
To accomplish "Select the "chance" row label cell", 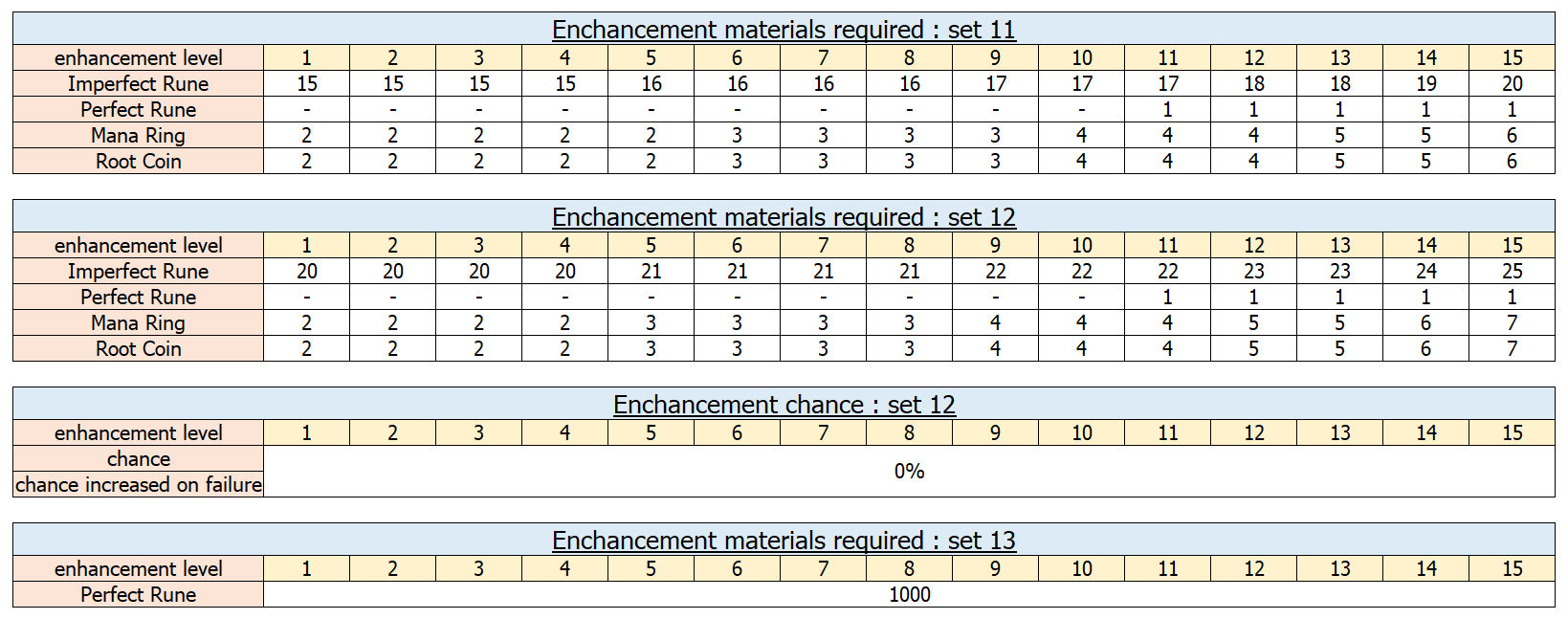I will click(138, 459).
